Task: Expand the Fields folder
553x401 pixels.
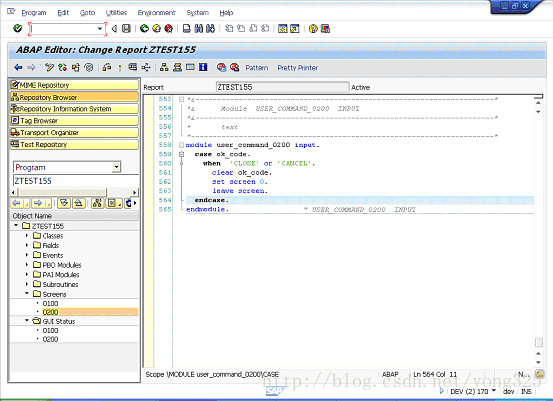Action: (27, 245)
